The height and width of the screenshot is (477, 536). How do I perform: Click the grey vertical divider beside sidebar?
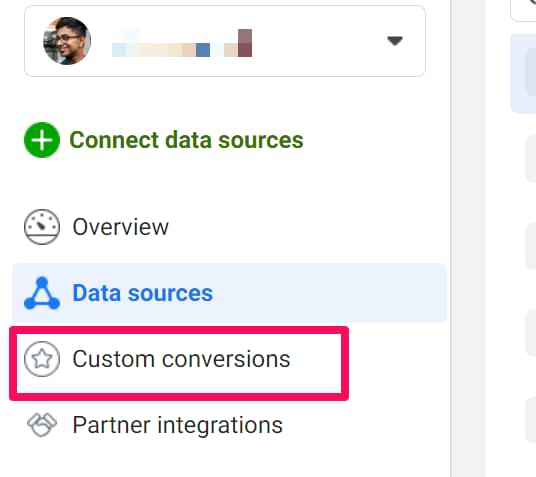tap(468, 238)
